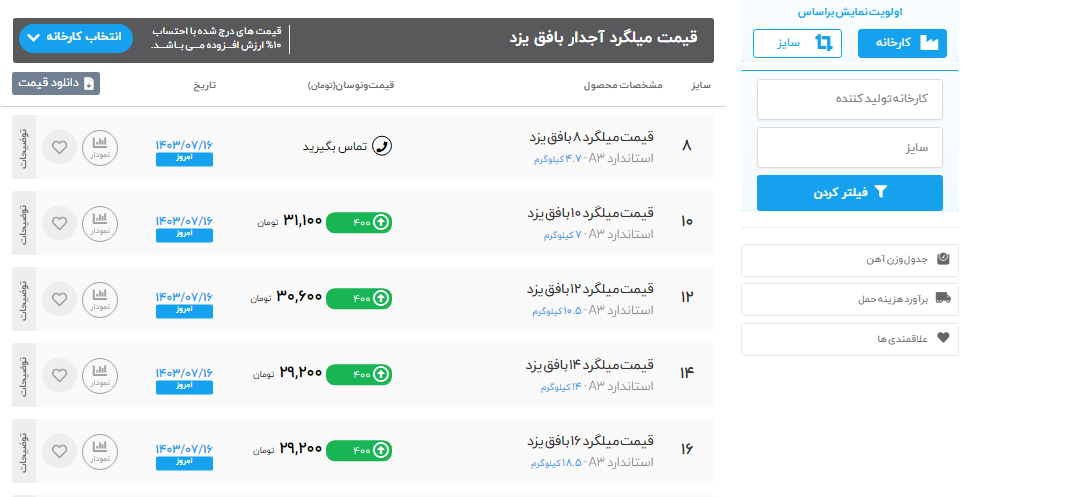This screenshot has width=1088, height=497.
Task: Select the کارخانه display priority tab
Action: [x=902, y=44]
